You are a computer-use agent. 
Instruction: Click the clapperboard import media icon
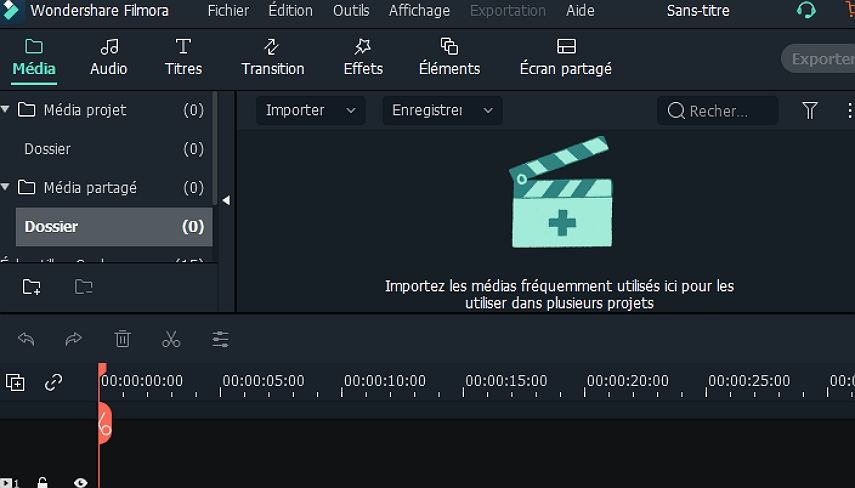561,192
